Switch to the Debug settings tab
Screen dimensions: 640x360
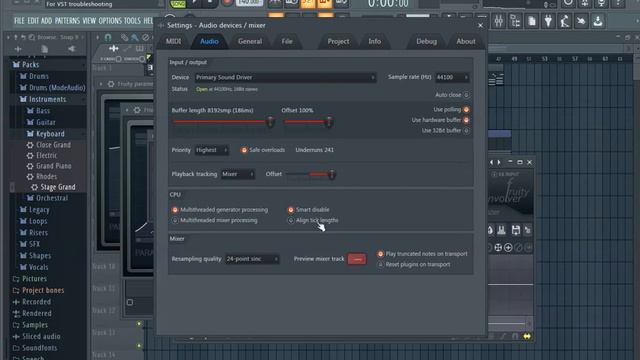point(426,41)
